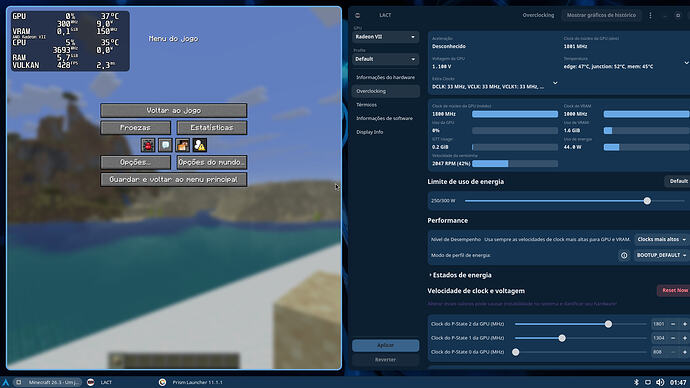Click the player warning report icon in Minecraft
Viewport: 690px width, 388px height.
200,145
